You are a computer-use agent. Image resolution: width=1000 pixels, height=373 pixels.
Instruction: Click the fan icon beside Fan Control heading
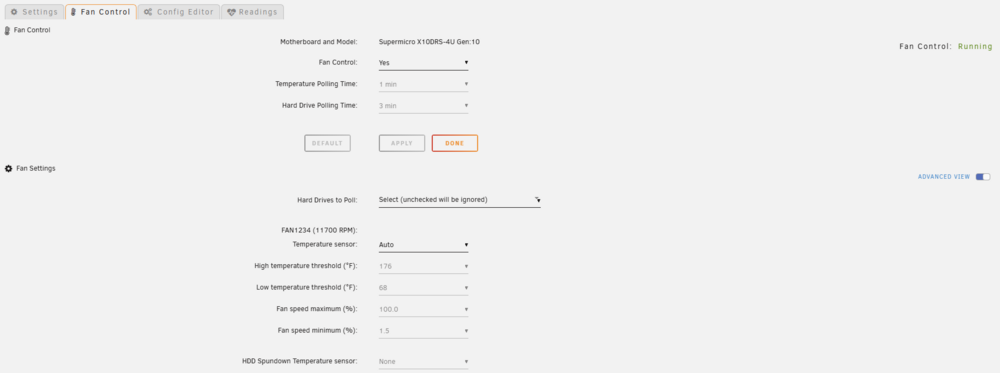click(x=7, y=30)
